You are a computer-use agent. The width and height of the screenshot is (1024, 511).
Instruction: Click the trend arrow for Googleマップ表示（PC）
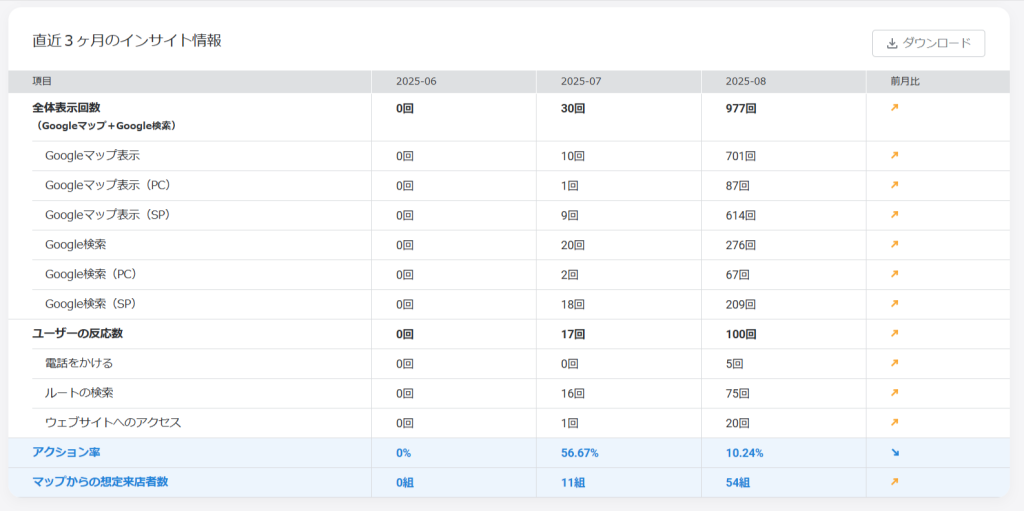tap(895, 185)
